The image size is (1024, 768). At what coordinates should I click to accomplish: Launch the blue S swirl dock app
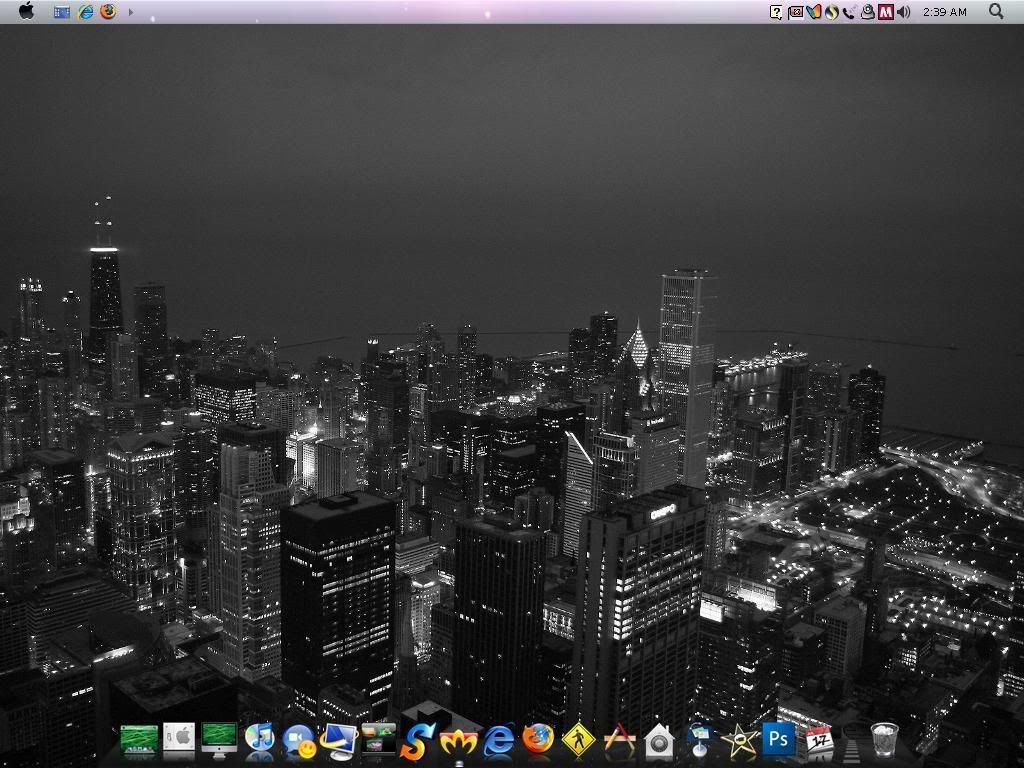(x=418, y=741)
